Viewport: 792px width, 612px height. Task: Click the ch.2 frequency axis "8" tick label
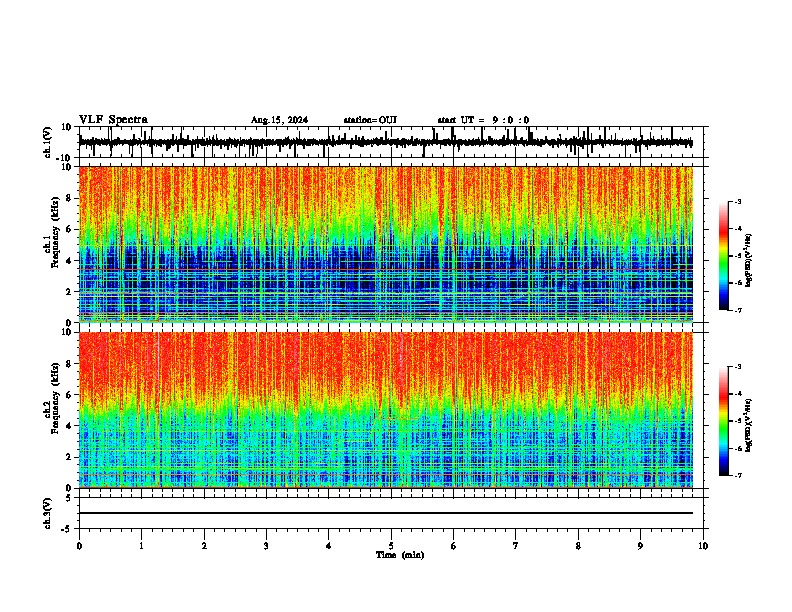point(69,364)
